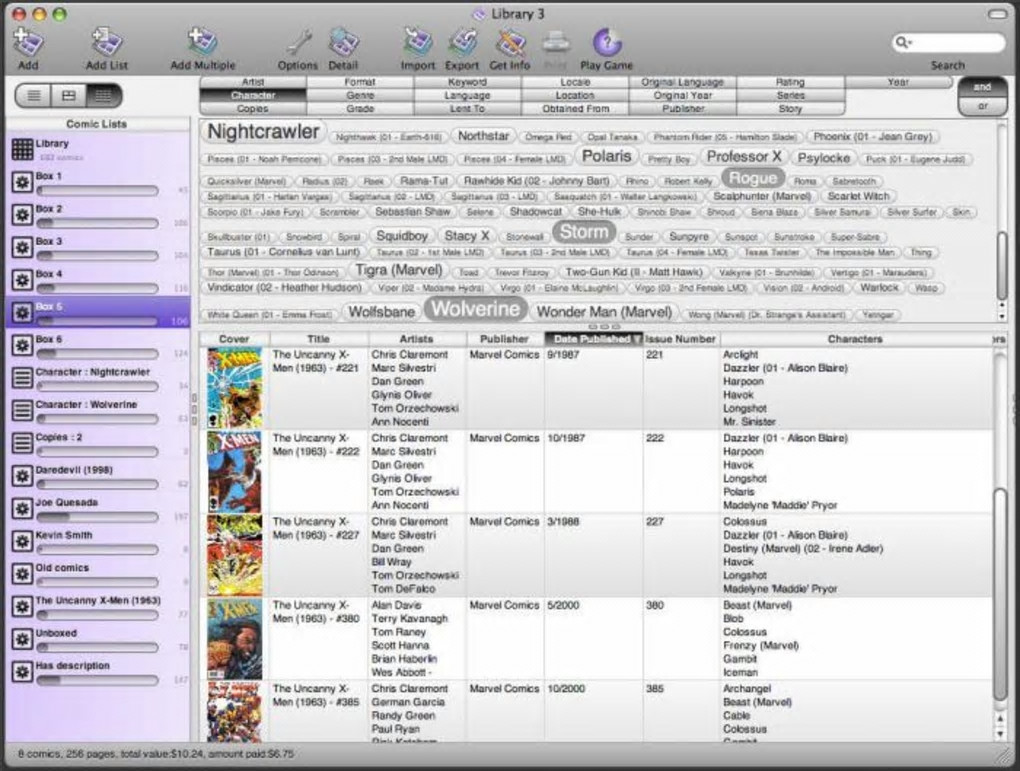Click the Psylocke tag

pyautogui.click(x=824, y=158)
